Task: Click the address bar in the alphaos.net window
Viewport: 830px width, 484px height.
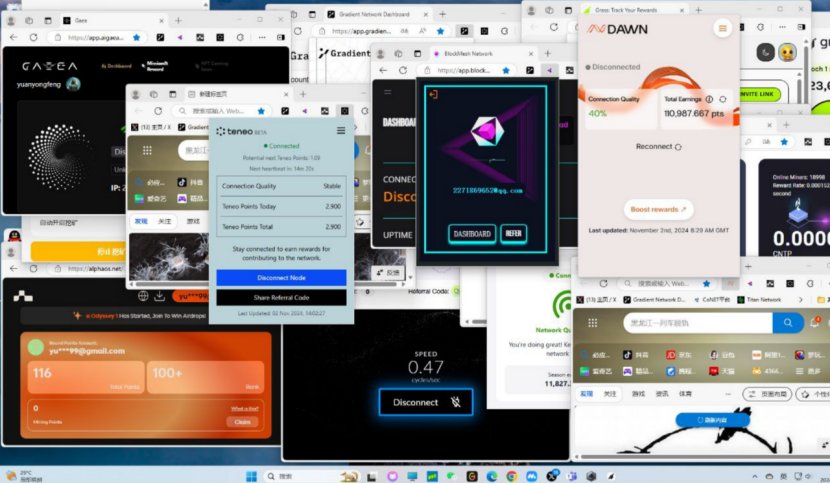Action: (x=88, y=268)
